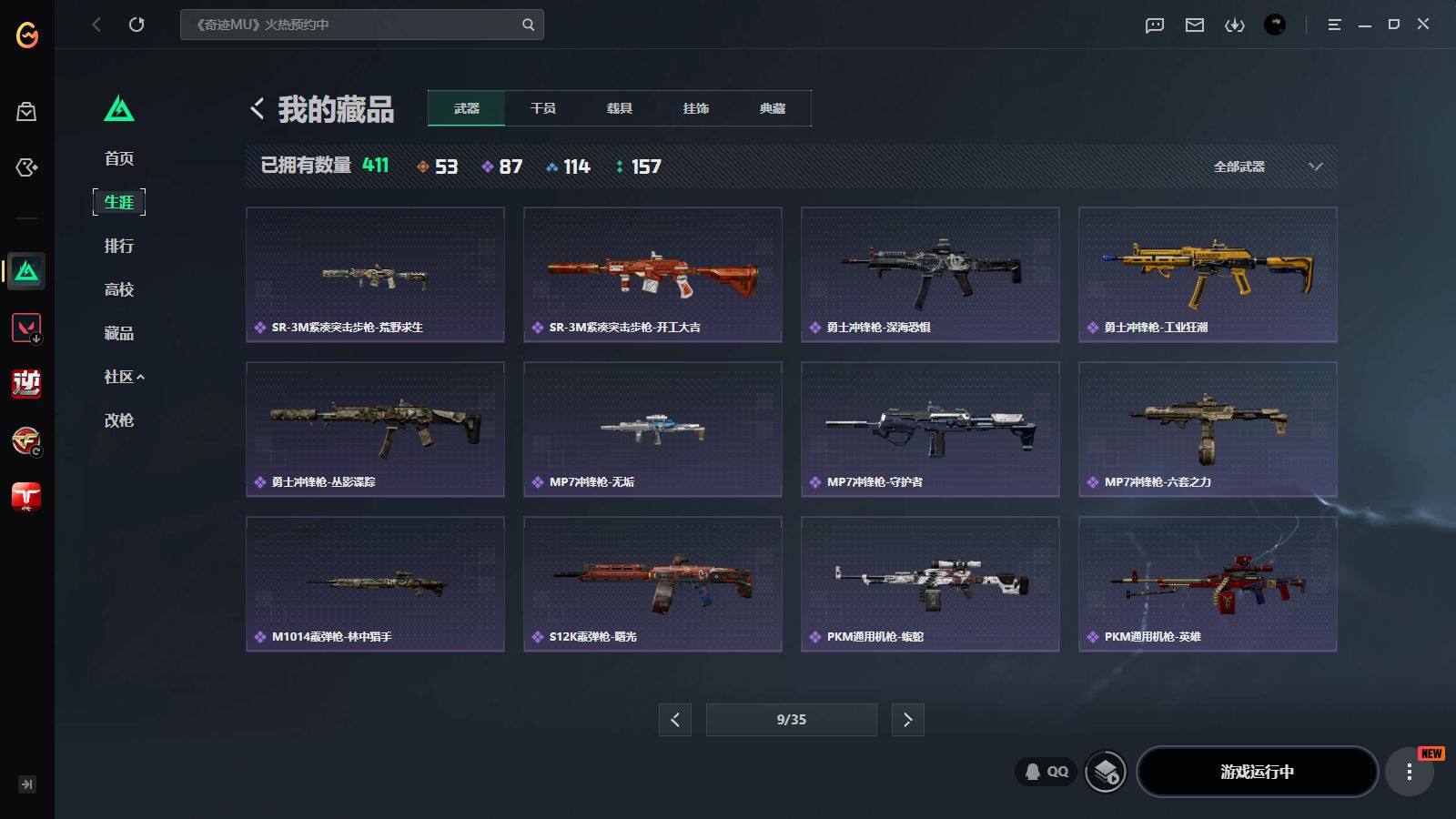1456x819 pixels.
Task: Click the user avatar icon
Action: point(1275,25)
